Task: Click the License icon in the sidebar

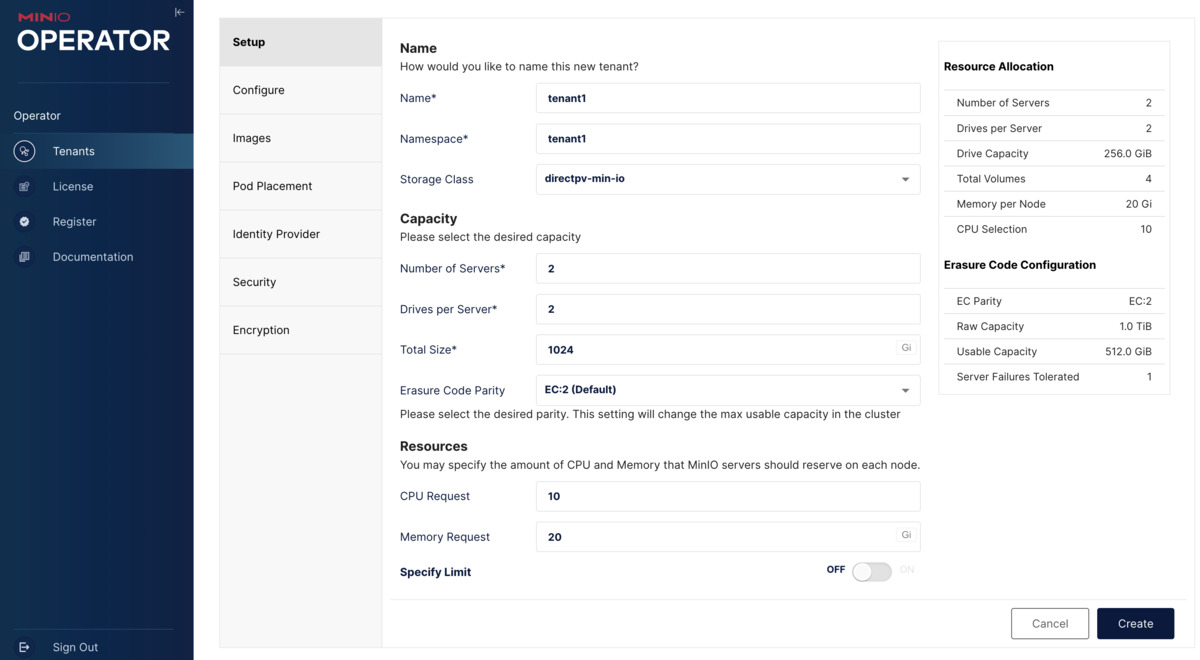Action: 25,186
